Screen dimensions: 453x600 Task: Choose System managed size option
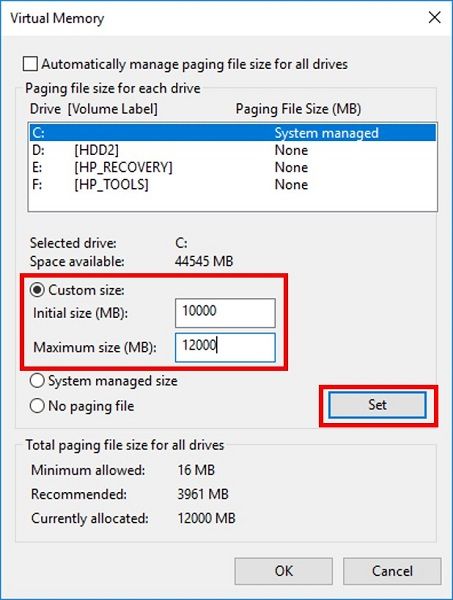(37, 381)
